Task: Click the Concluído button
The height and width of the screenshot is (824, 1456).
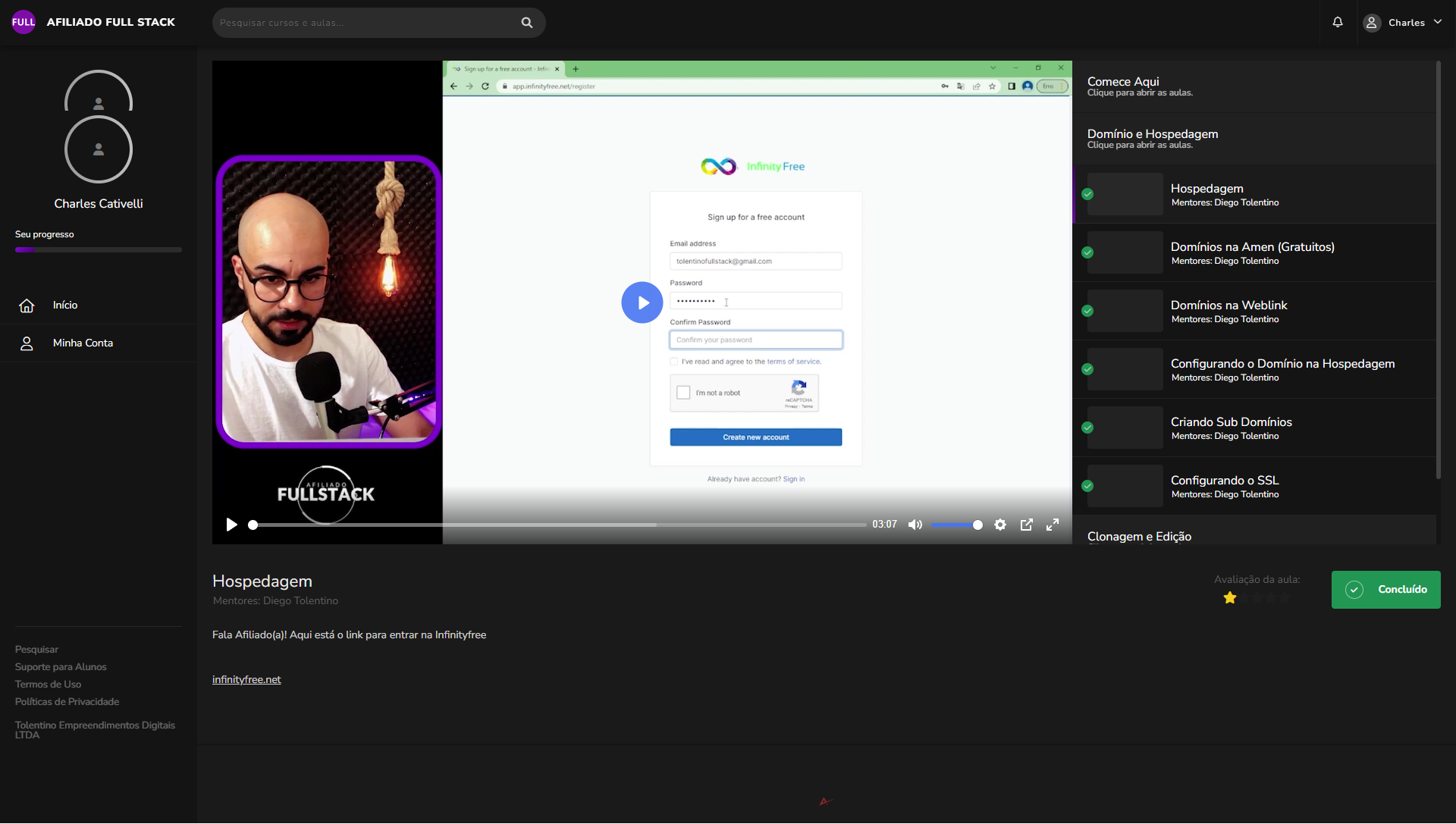Action: (x=1385, y=590)
